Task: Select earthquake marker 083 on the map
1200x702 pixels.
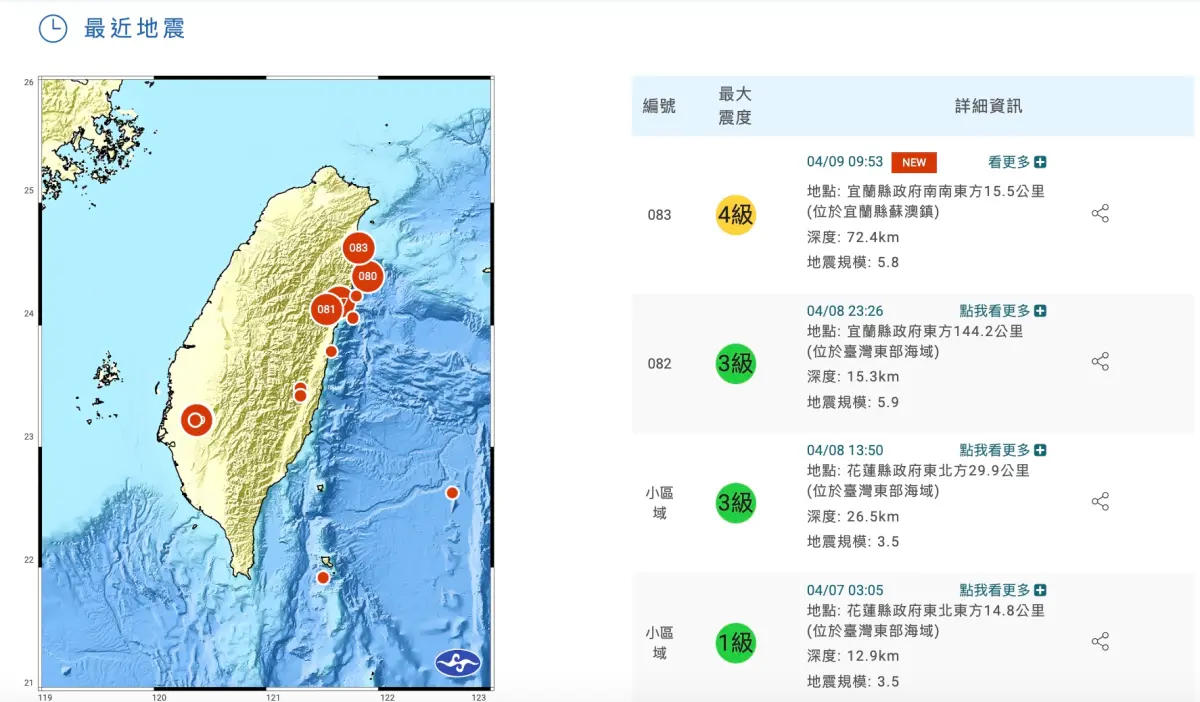Action: [x=357, y=248]
